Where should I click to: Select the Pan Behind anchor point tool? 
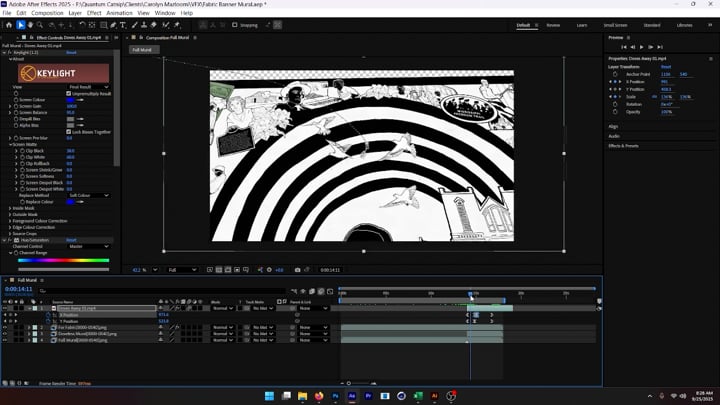[x=92, y=25]
